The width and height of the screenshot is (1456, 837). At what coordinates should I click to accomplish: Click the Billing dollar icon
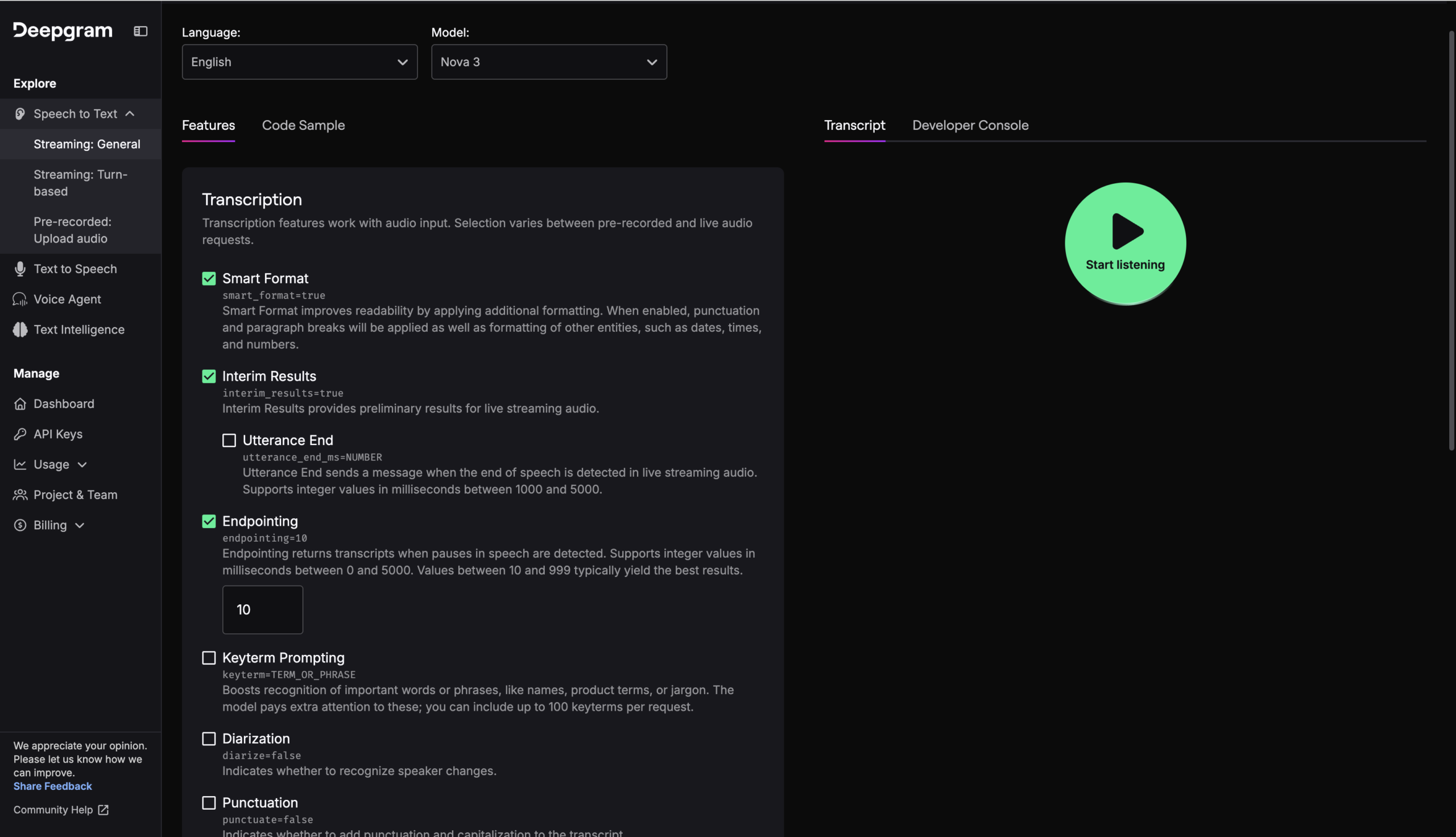(20, 525)
